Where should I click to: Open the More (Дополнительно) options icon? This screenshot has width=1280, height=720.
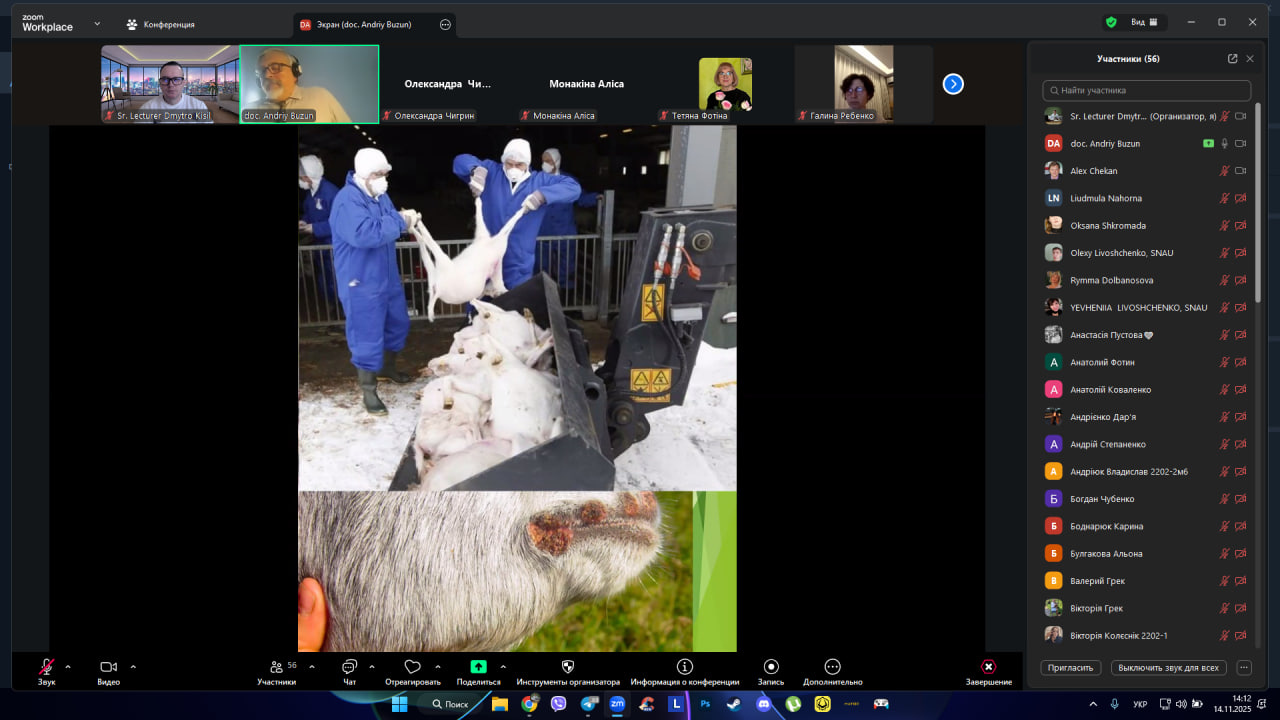832,667
